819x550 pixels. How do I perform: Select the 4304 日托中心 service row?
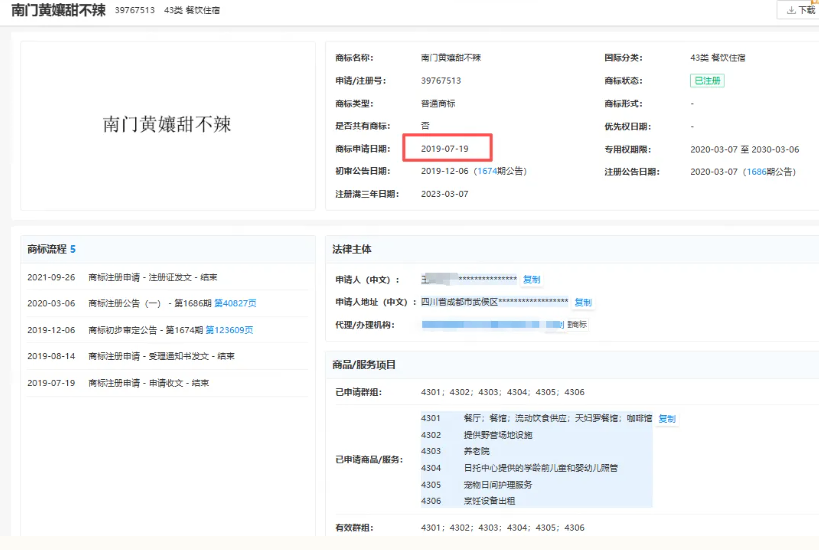point(536,468)
